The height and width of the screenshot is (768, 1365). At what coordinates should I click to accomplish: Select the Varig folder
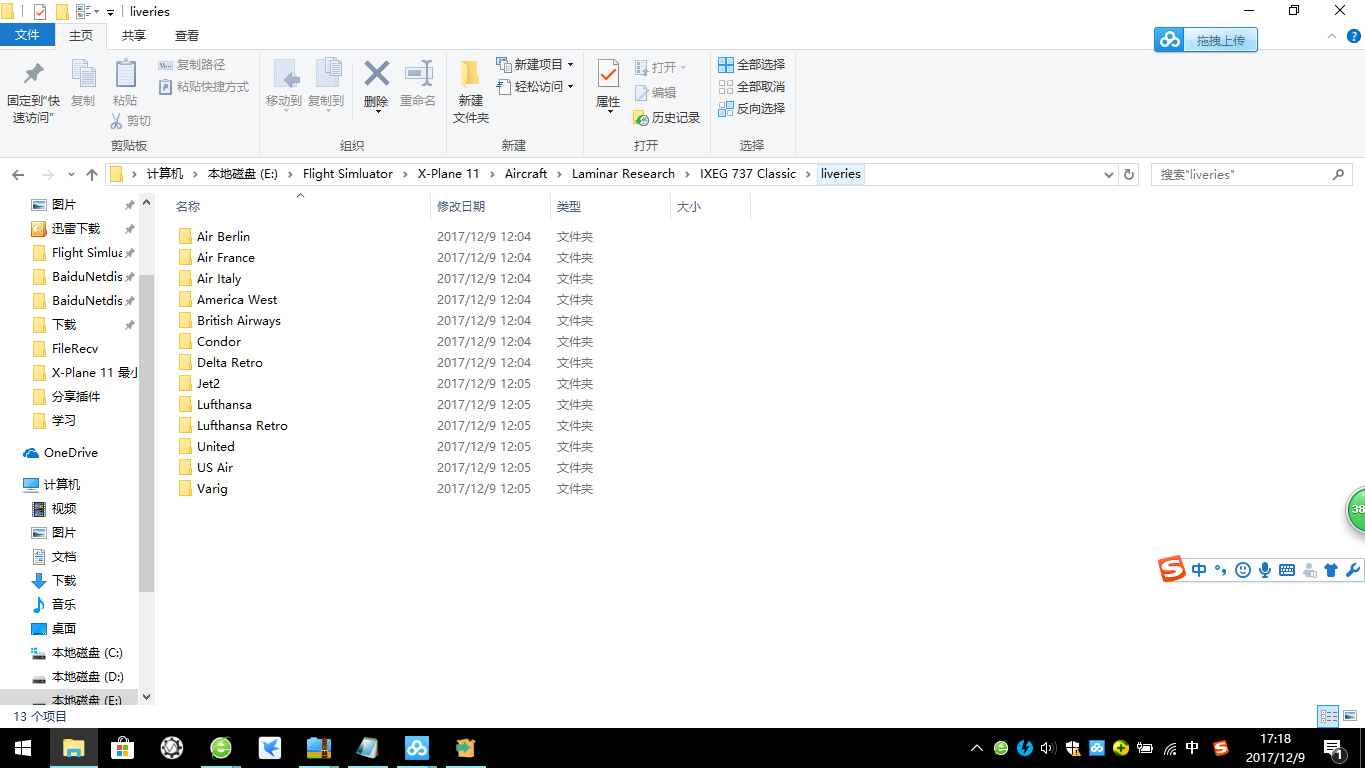(x=212, y=489)
